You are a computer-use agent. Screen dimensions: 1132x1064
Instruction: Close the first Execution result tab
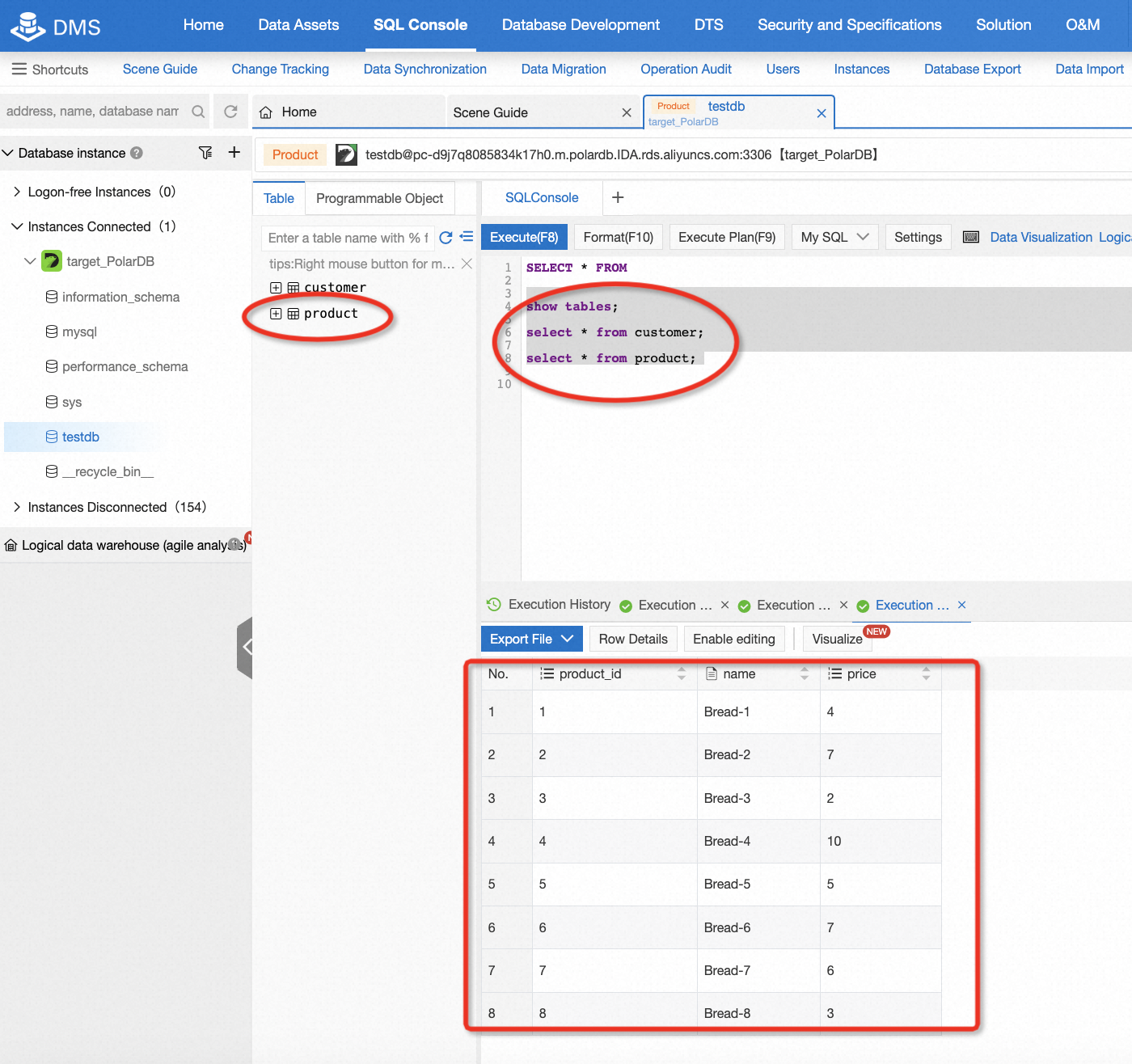pyautogui.click(x=724, y=605)
